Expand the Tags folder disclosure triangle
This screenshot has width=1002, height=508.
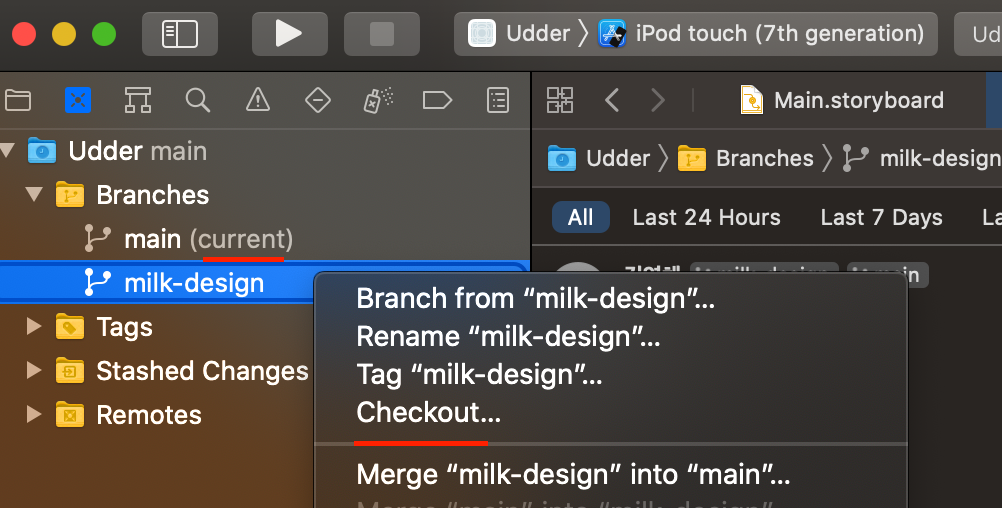tap(34, 327)
